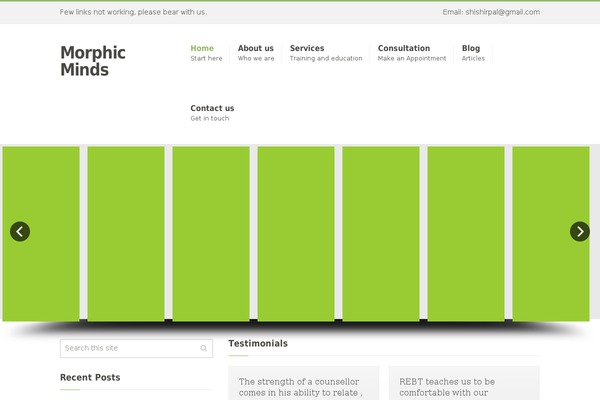The image size is (600, 400).
Task: Click the 'Few links not working' notice
Action: pos(133,12)
